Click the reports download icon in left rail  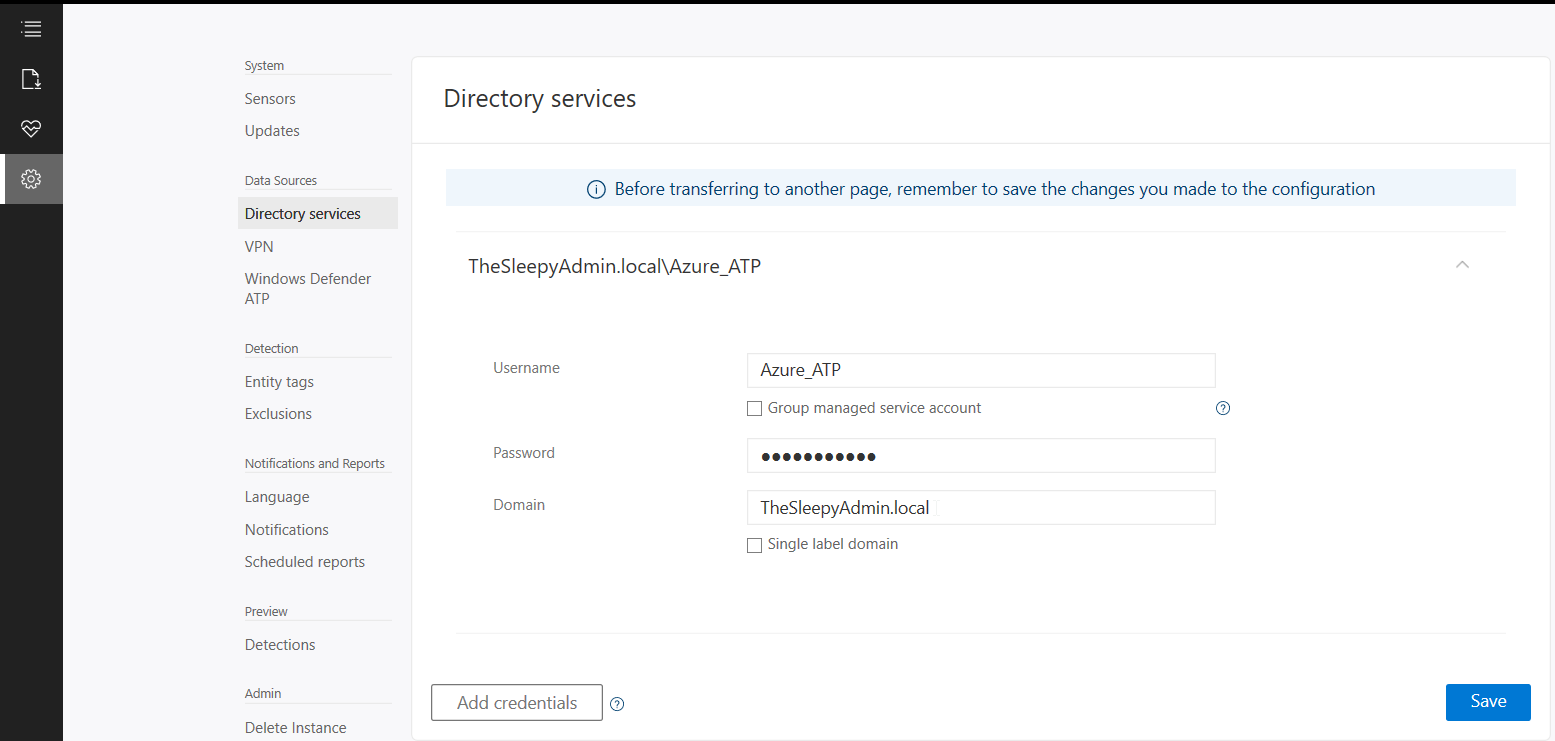click(x=31, y=79)
